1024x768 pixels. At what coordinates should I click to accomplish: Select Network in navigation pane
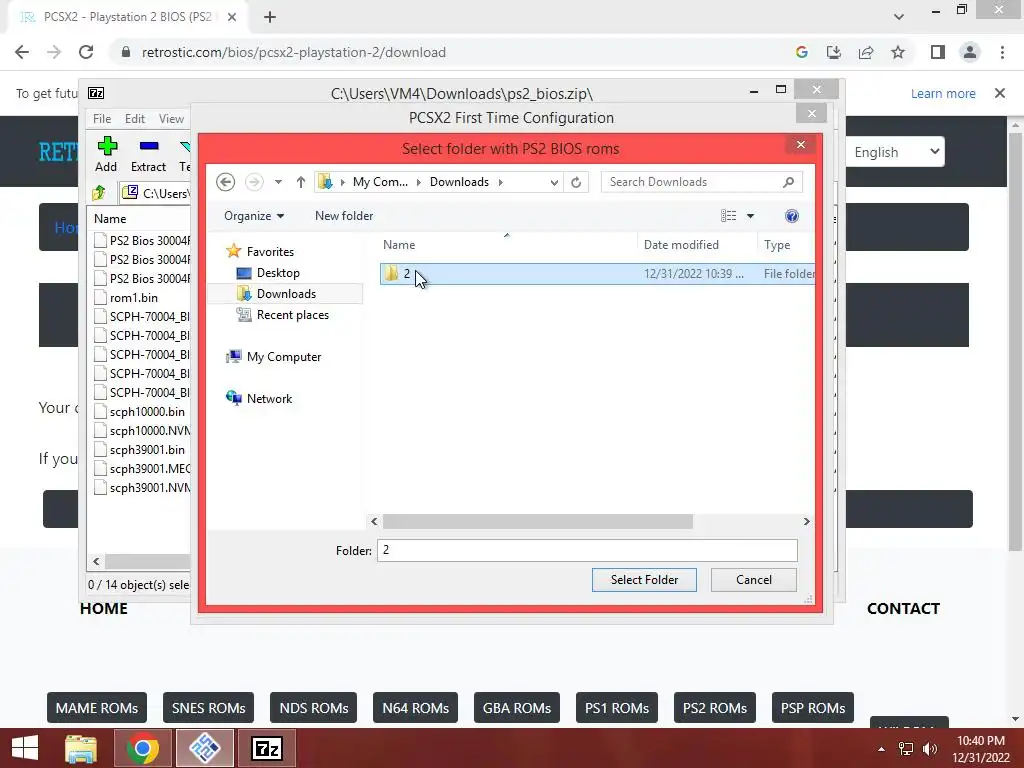coord(269,399)
